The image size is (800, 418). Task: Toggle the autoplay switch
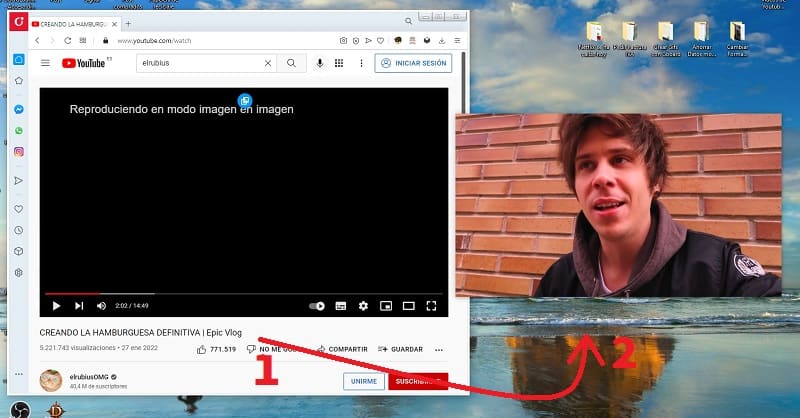click(317, 306)
